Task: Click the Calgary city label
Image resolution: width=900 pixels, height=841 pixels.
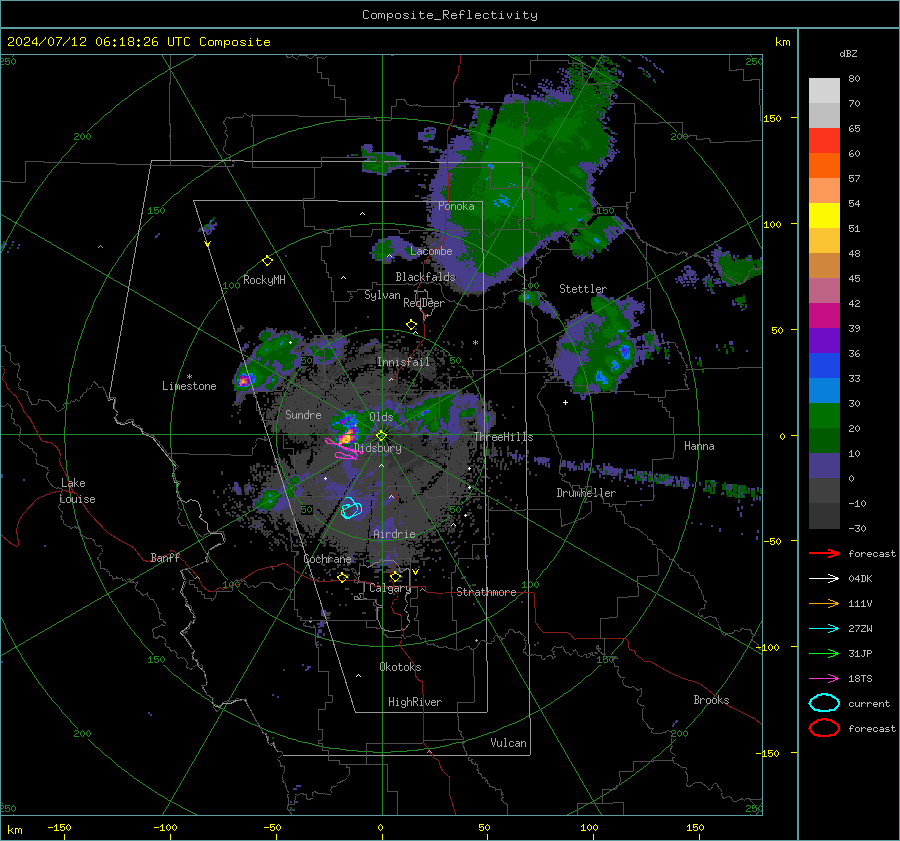Action: (390, 588)
